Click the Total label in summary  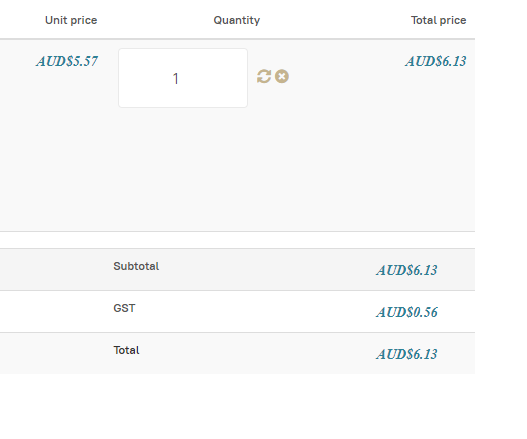click(126, 350)
